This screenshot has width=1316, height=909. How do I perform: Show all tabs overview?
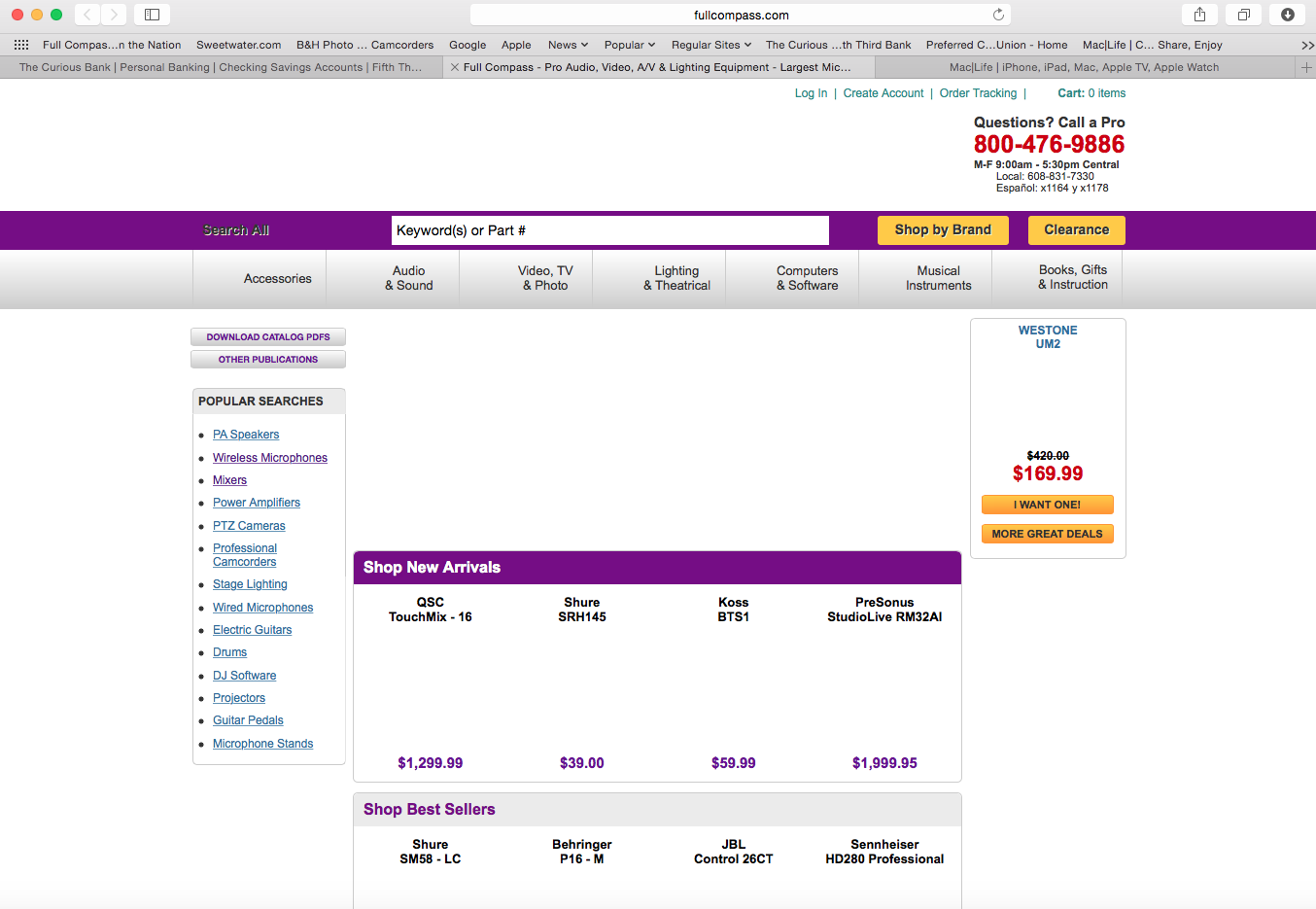click(x=1243, y=15)
